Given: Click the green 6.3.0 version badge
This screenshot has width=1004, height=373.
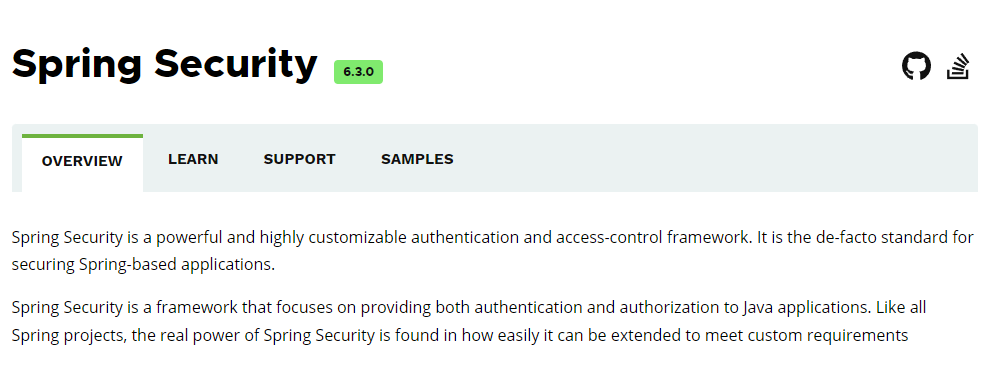Looking at the screenshot, I should [x=359, y=72].
